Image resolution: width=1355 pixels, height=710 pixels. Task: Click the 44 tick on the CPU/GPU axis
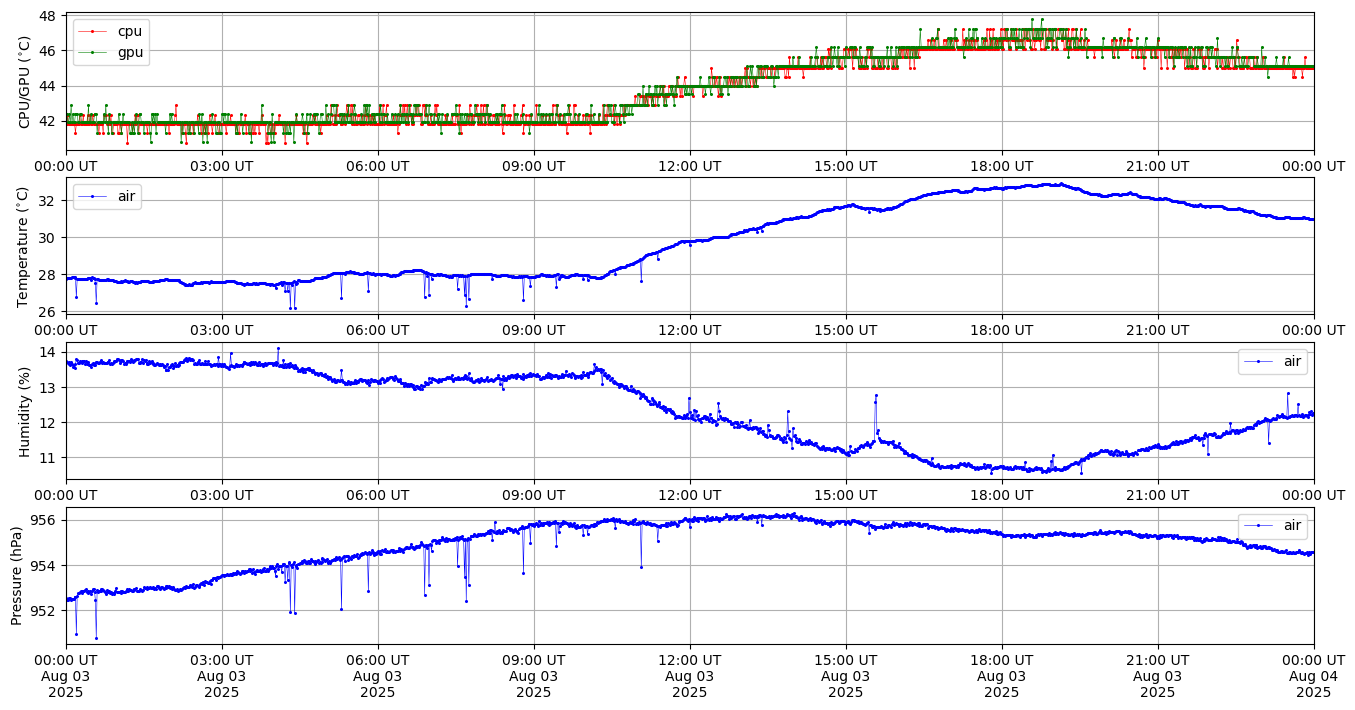coord(48,86)
